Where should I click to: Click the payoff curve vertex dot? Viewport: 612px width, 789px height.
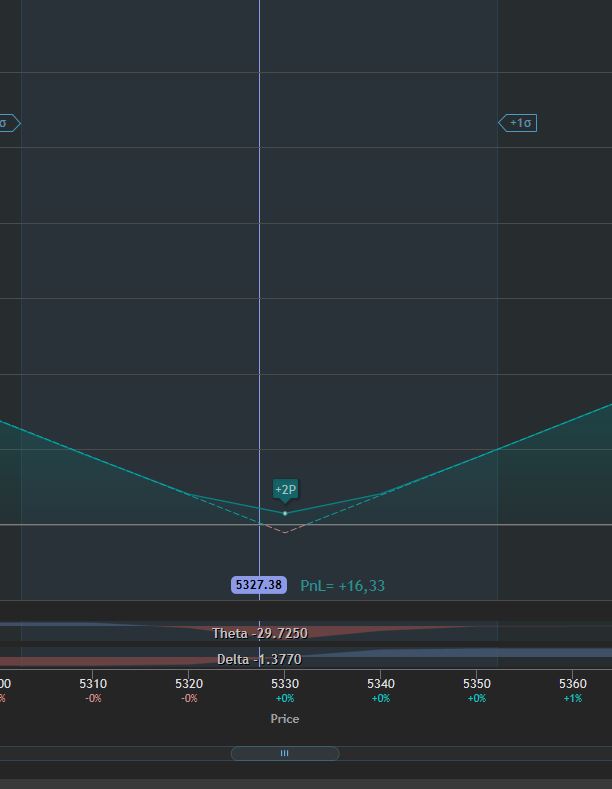(x=285, y=513)
